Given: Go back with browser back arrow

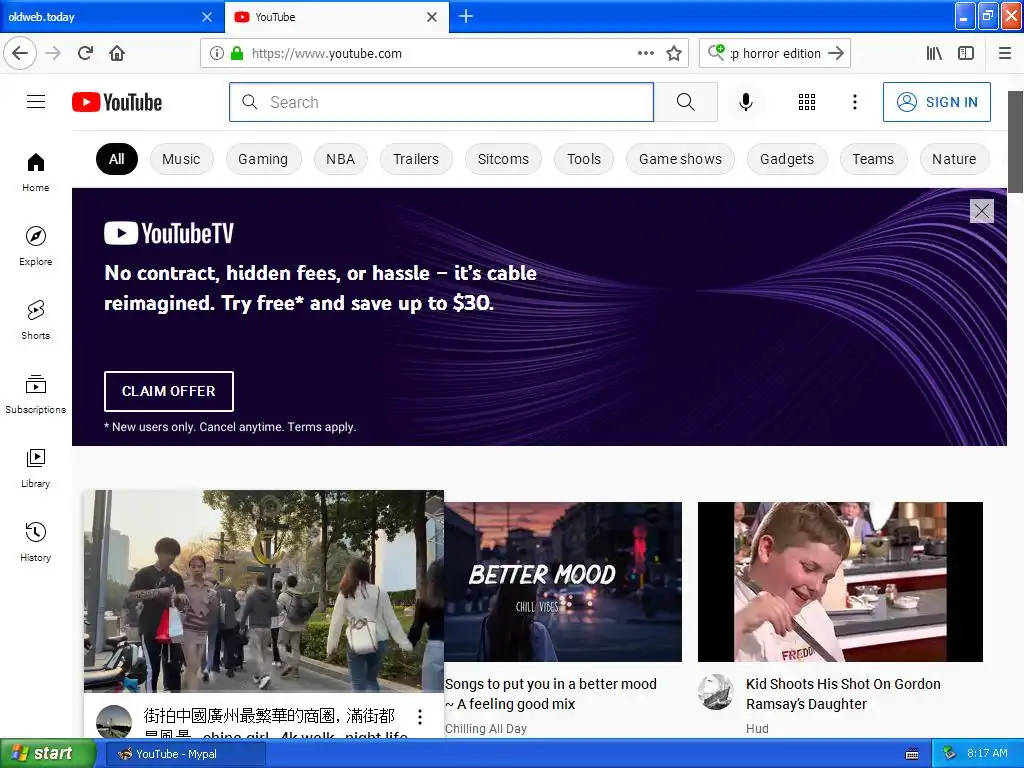Looking at the screenshot, I should coord(20,54).
